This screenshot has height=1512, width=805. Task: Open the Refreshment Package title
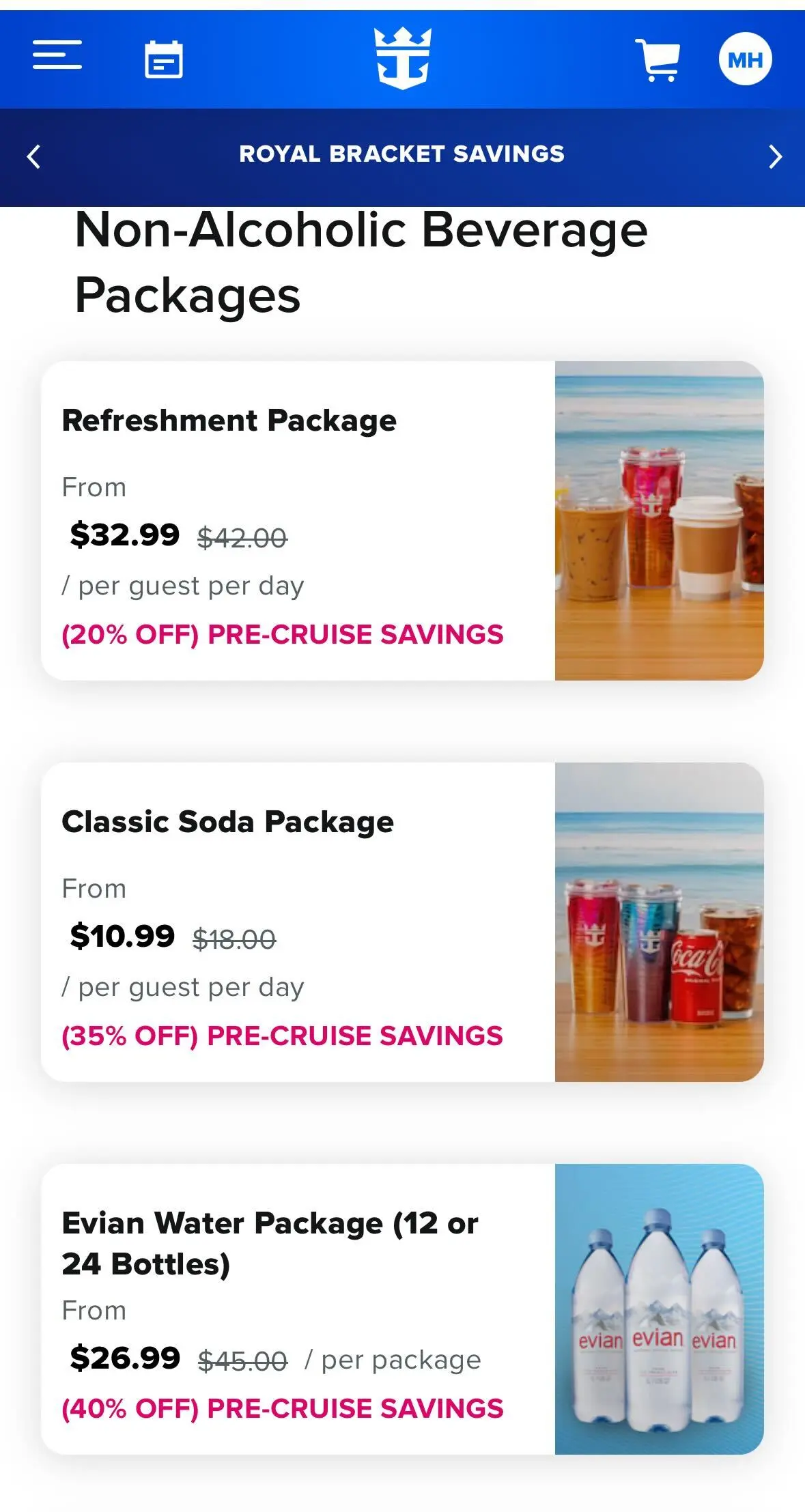[229, 420]
